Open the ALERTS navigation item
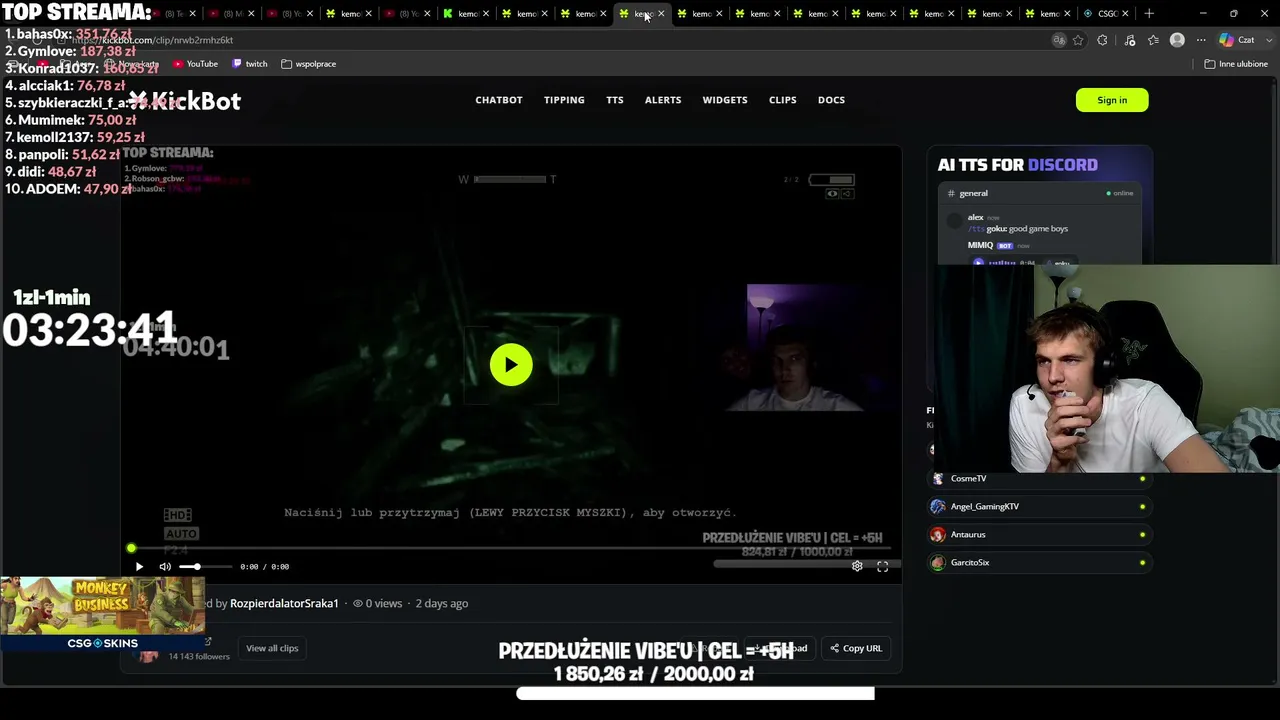 coord(663,100)
